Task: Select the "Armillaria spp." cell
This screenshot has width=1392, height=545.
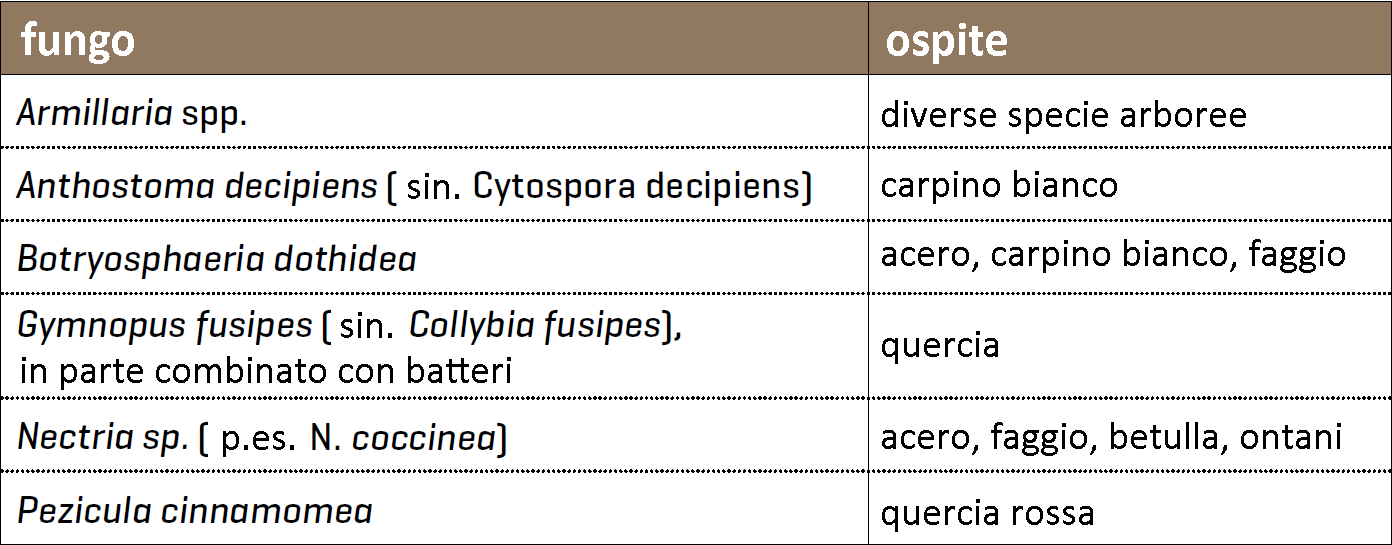Action: 132,113
